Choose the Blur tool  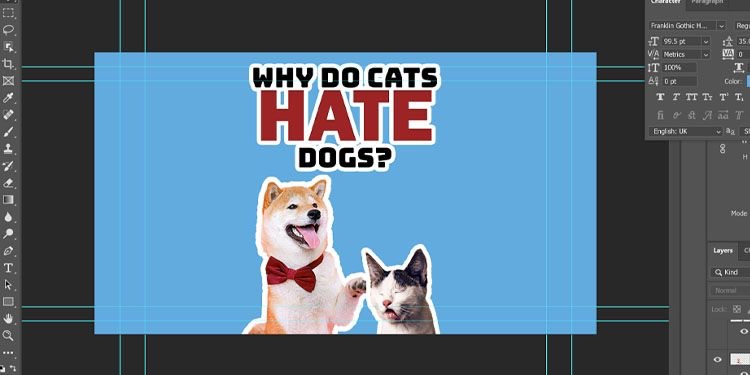8,217
